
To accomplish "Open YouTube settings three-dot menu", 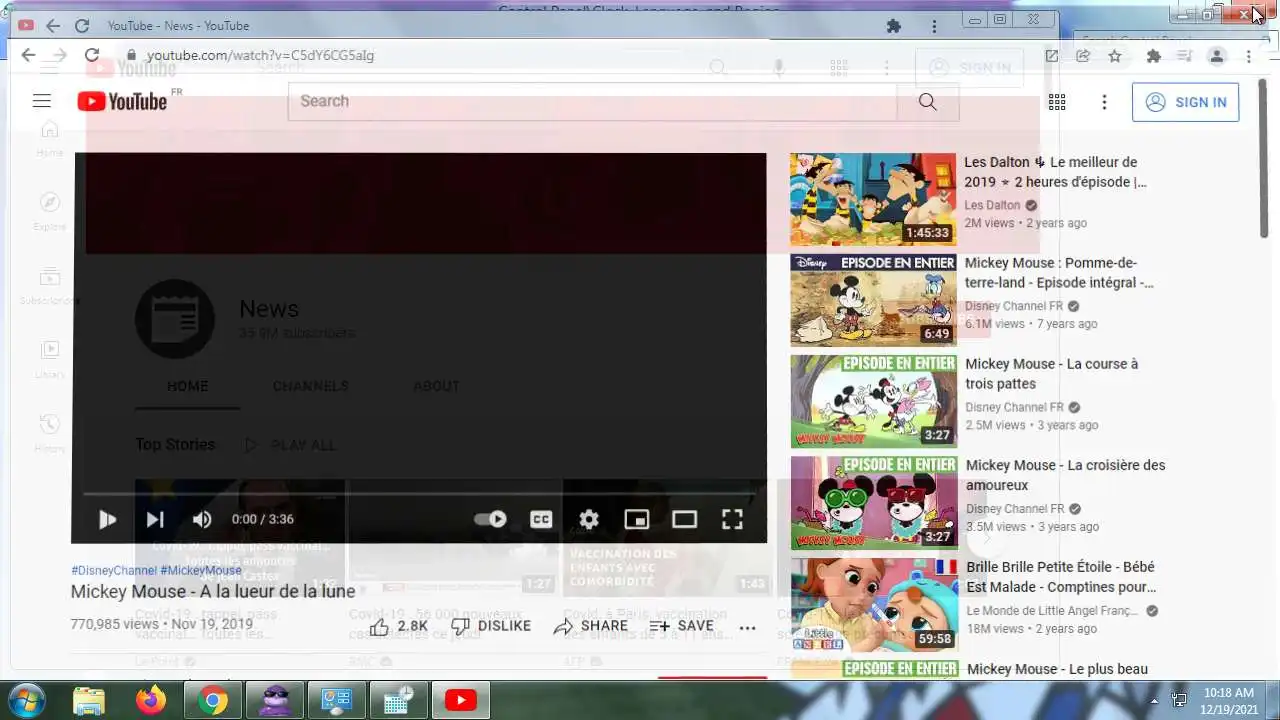I will [1104, 102].
